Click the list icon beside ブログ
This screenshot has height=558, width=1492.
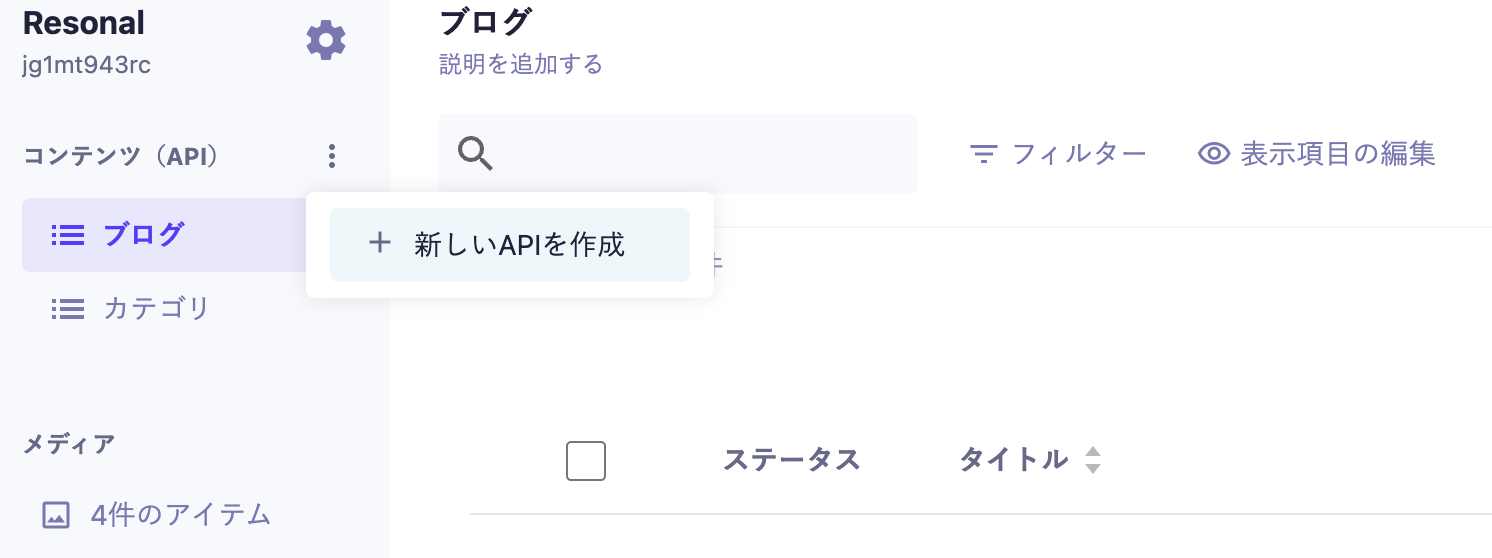(68, 235)
